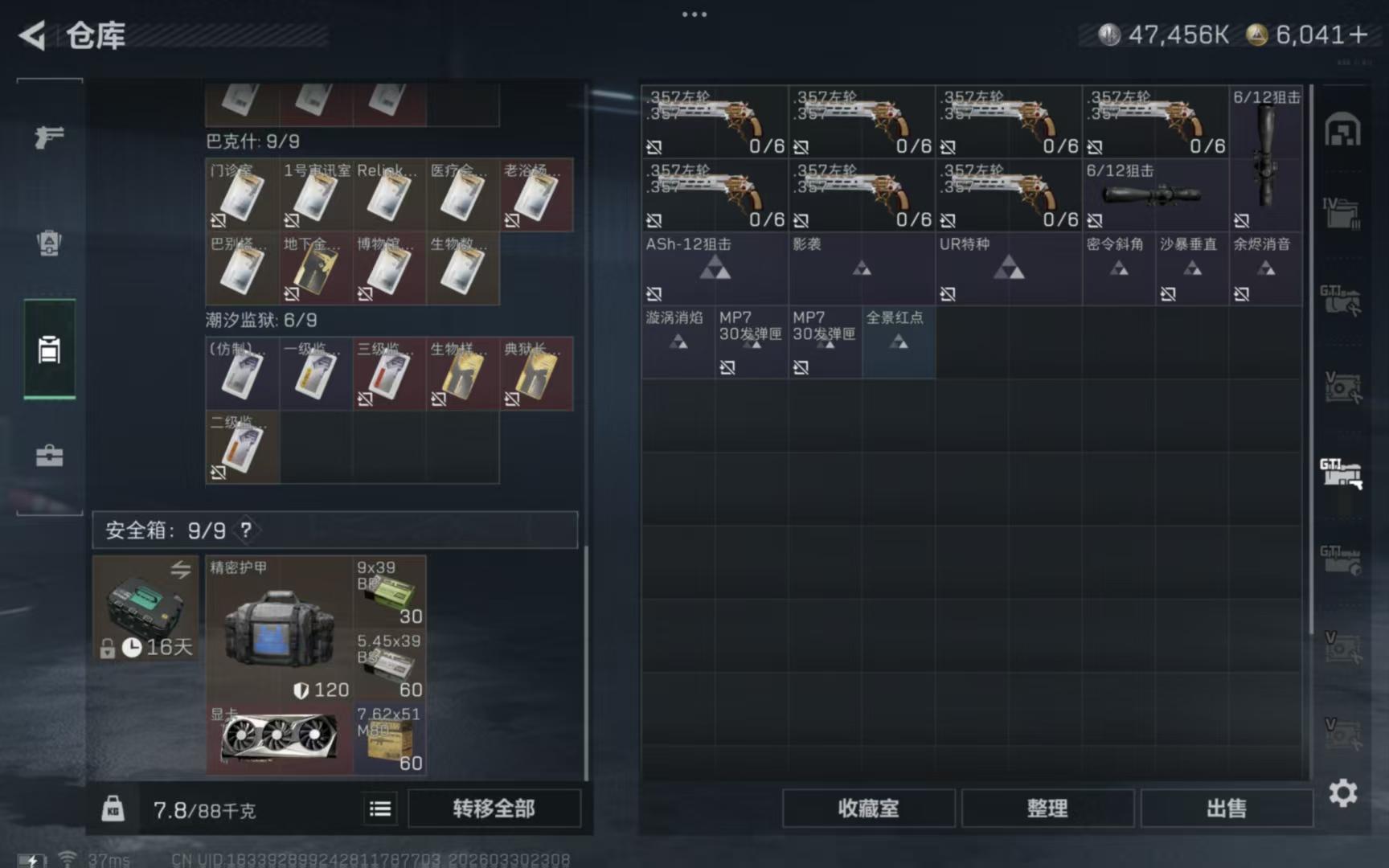The image size is (1389, 868).
Task: Select the ASh-12狙击 item slot
Action: click(x=714, y=268)
